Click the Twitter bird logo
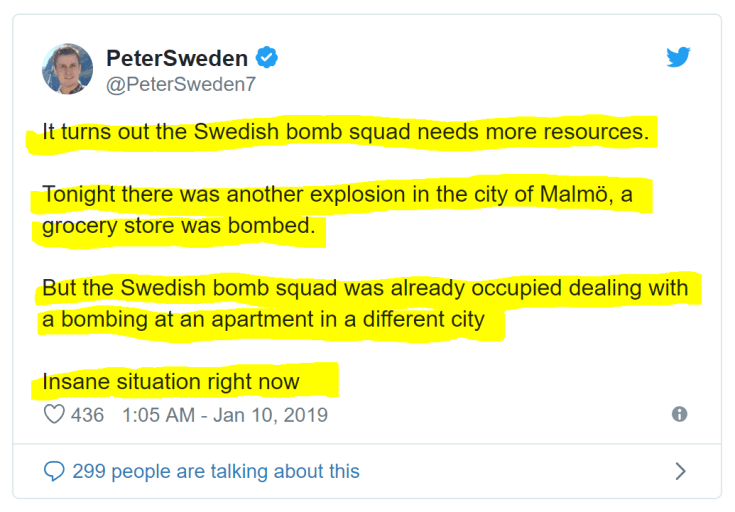Screen dimensions: 735x512 click(x=678, y=58)
